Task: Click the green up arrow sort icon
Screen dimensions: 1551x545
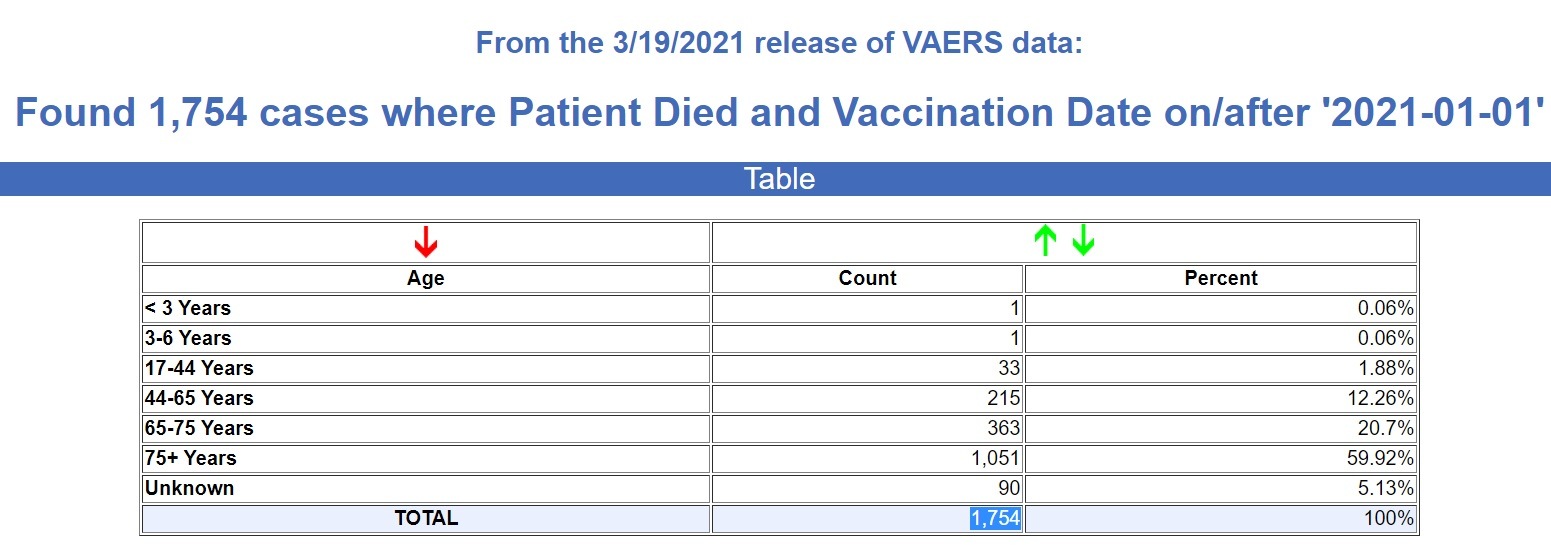Action: tap(1044, 241)
